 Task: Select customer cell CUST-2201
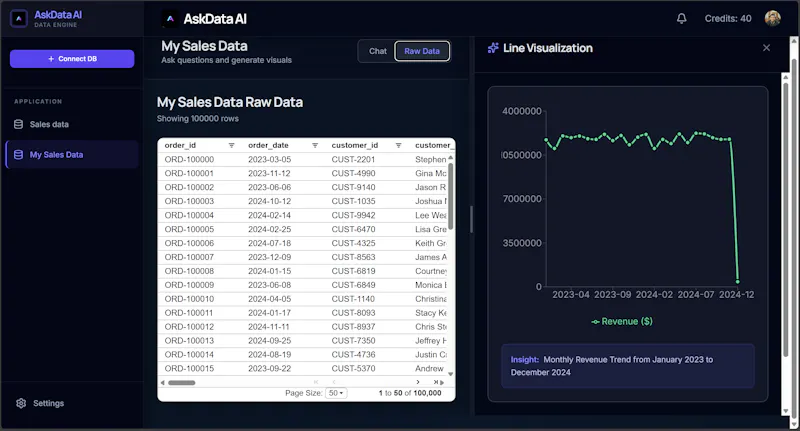(x=353, y=159)
